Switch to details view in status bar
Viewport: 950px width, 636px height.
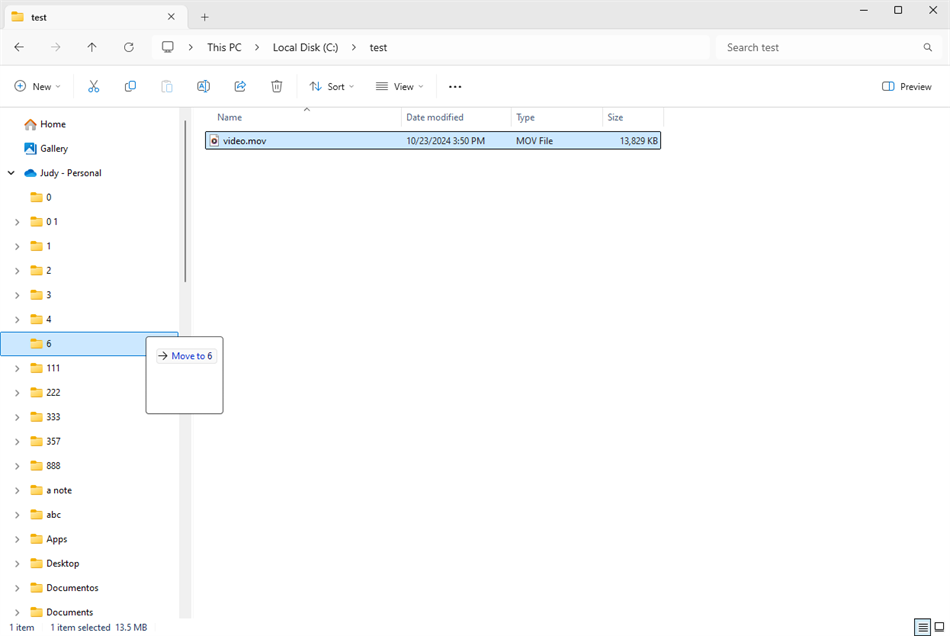pos(921,627)
